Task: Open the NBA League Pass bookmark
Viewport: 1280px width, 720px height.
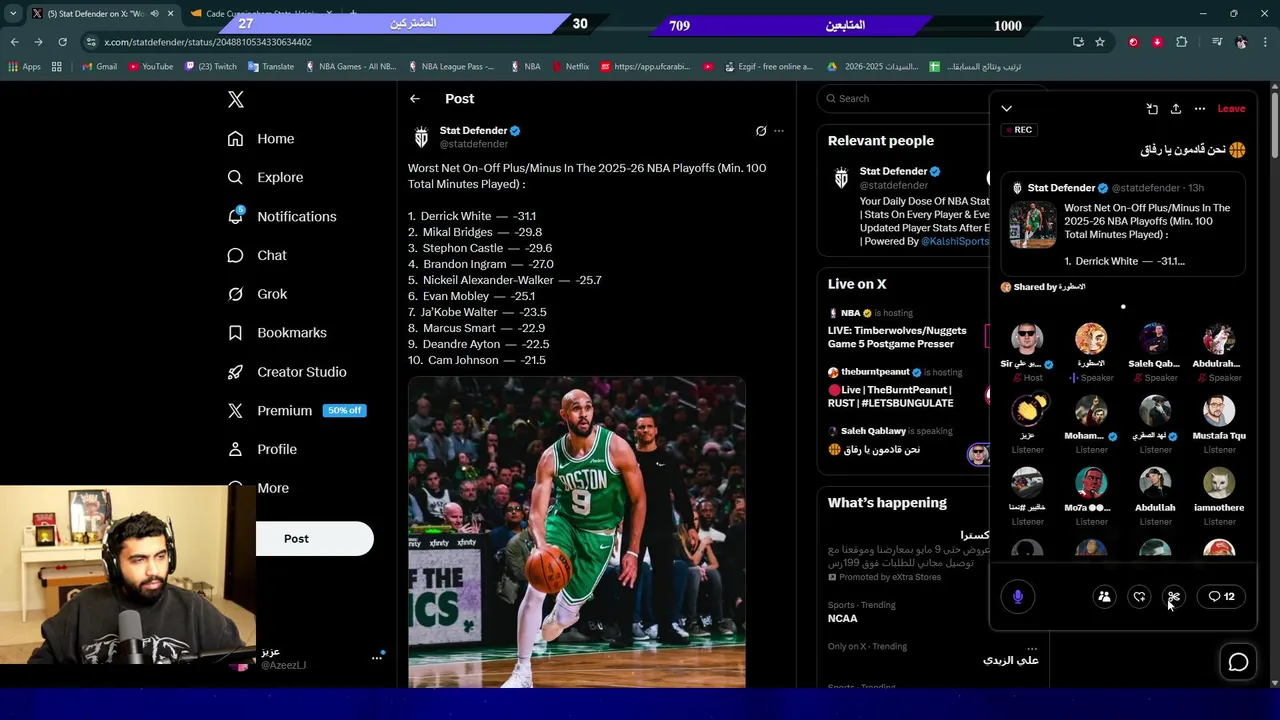Action: point(452,67)
